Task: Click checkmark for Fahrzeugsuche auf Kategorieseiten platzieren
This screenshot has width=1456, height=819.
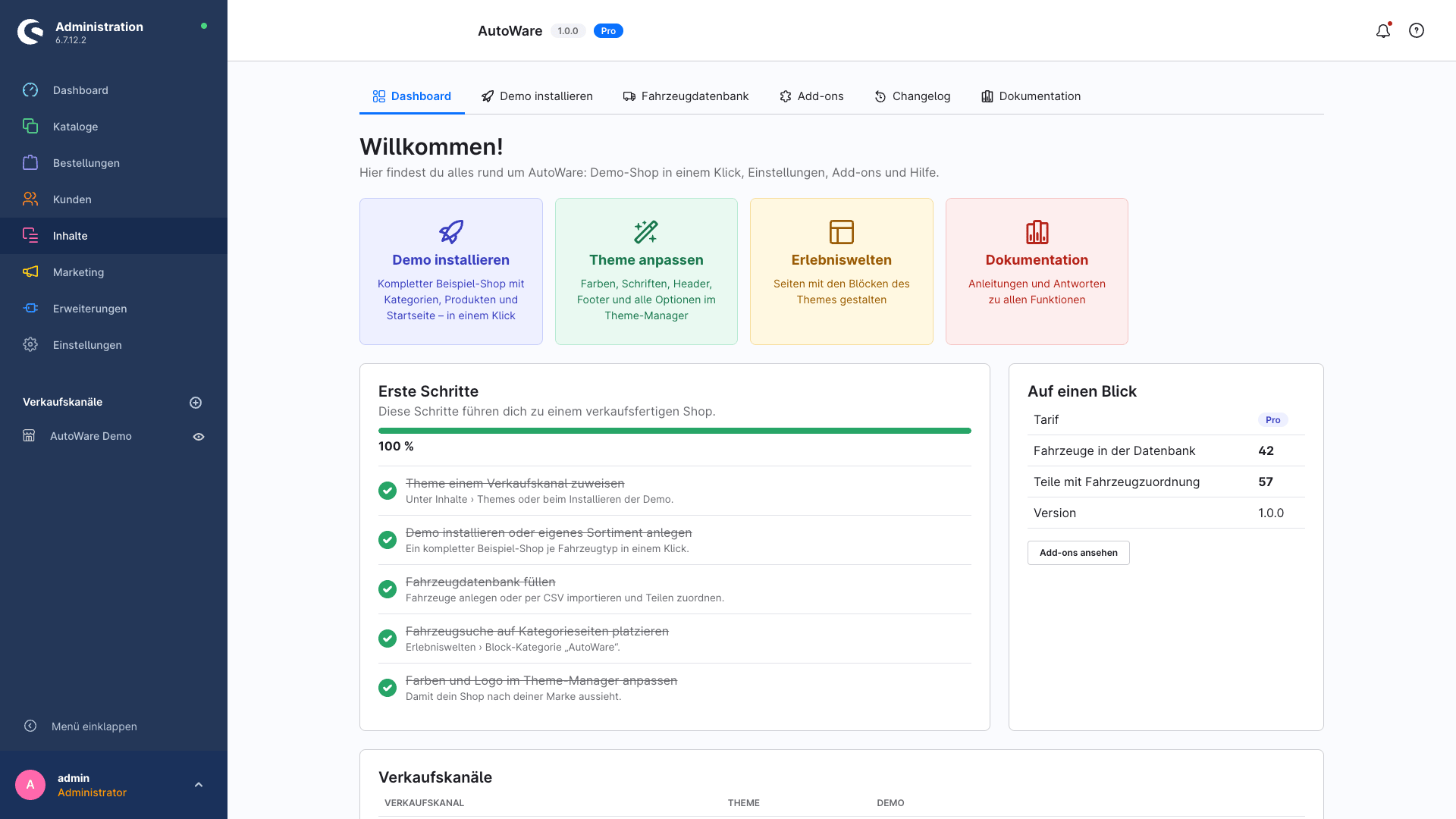Action: click(388, 639)
